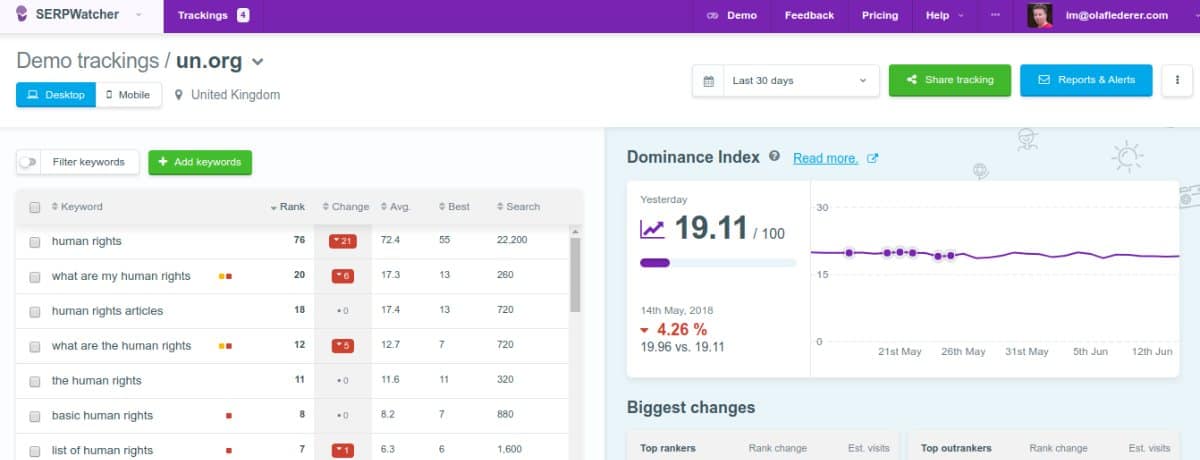Check the 'human rights articles' checkbox
This screenshot has height=460, width=1200.
[x=35, y=311]
